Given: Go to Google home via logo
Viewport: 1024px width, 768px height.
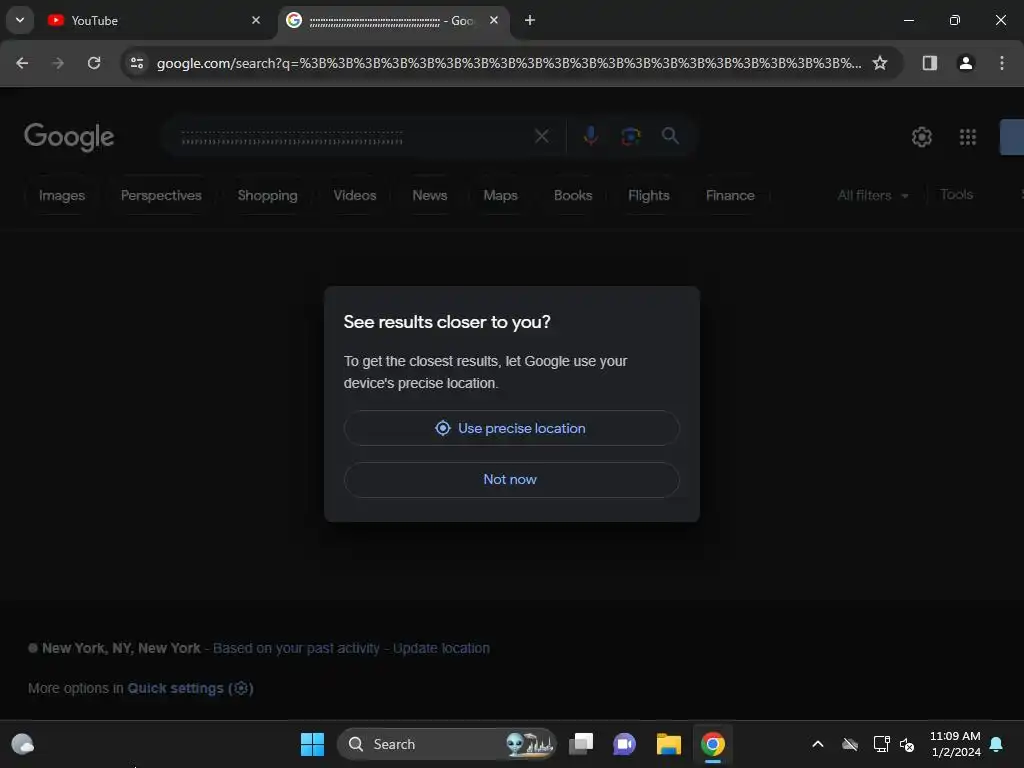Looking at the screenshot, I should pyautogui.click(x=69, y=137).
